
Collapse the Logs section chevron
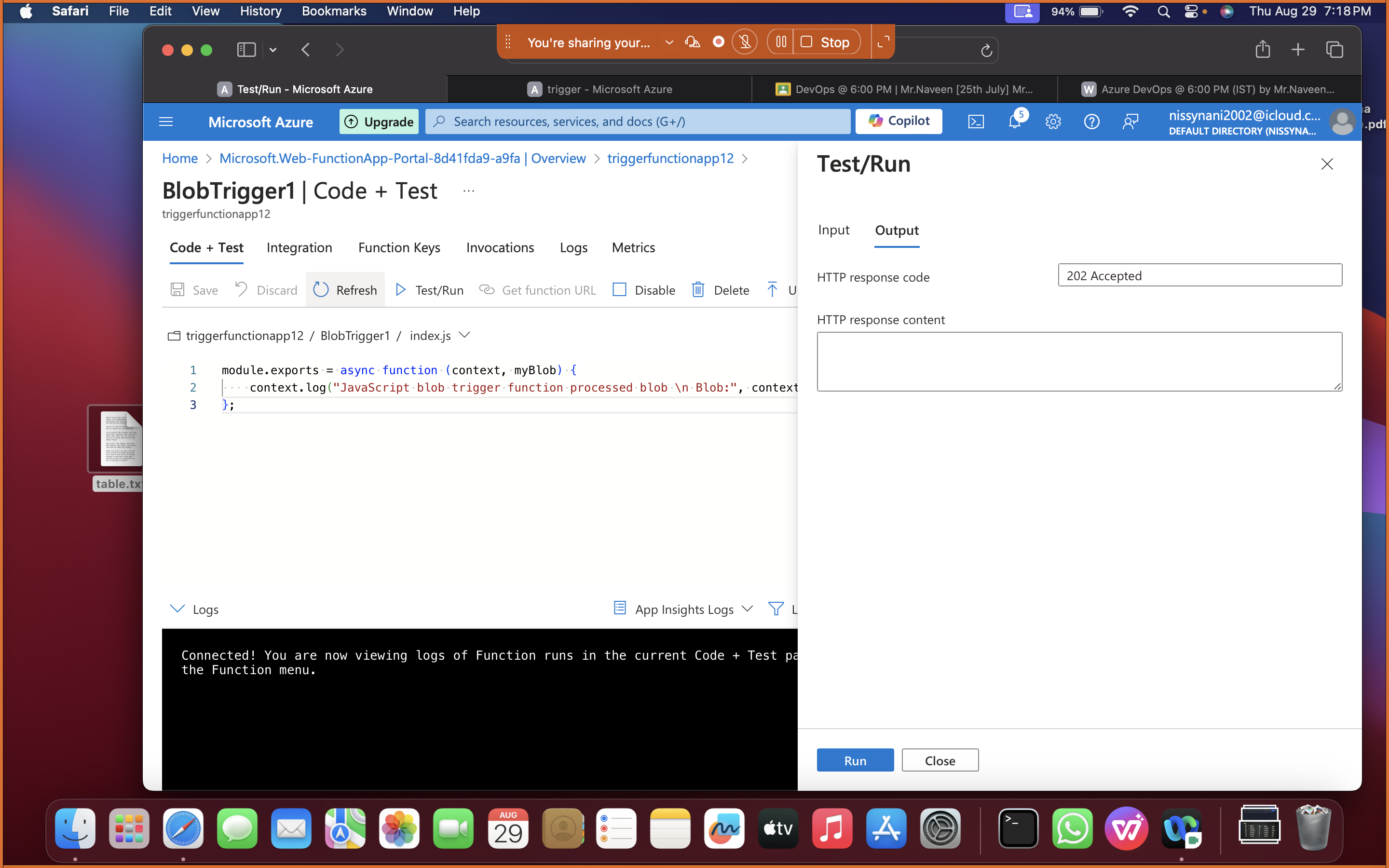click(177, 609)
